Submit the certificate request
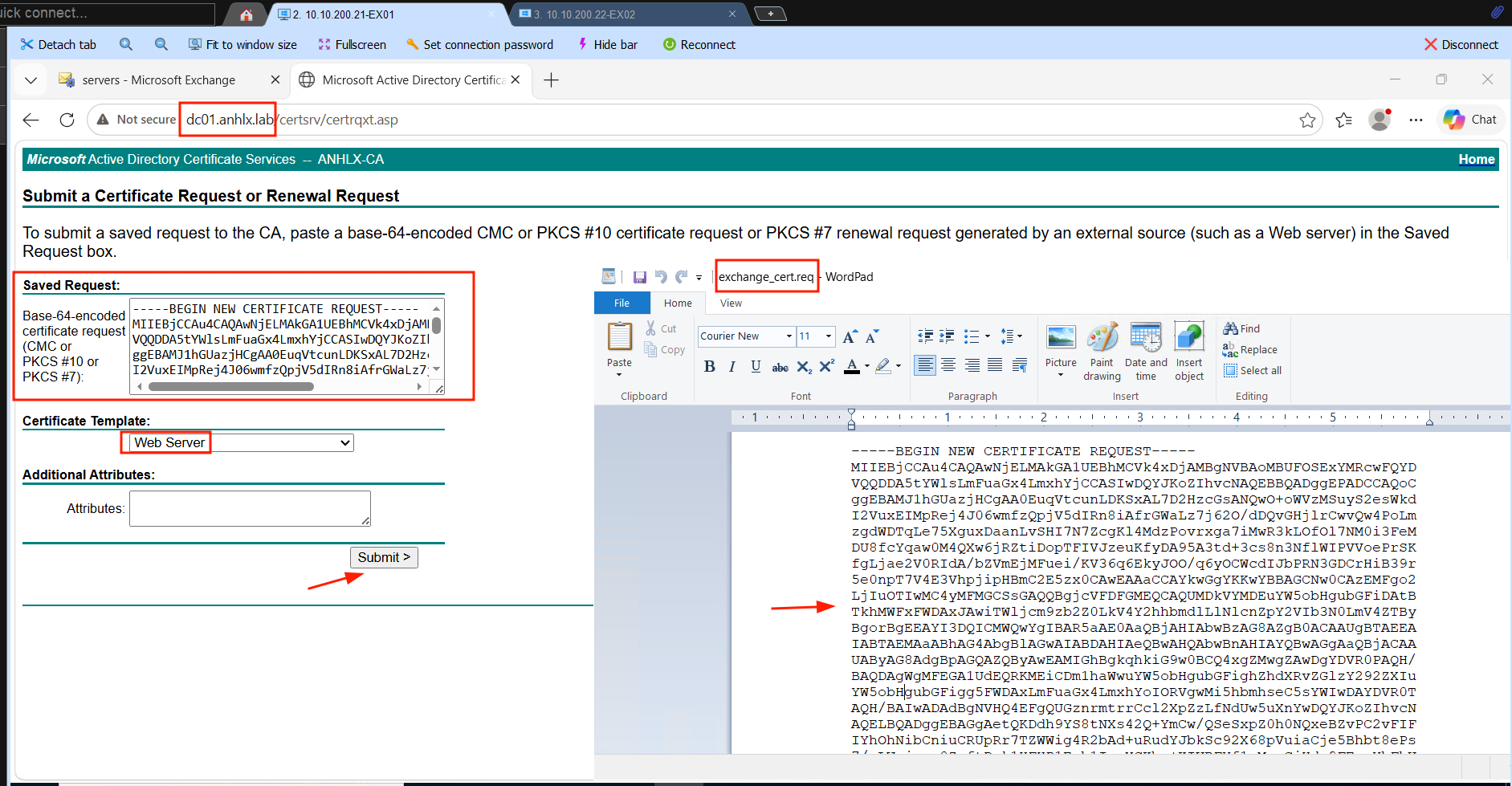 [384, 557]
